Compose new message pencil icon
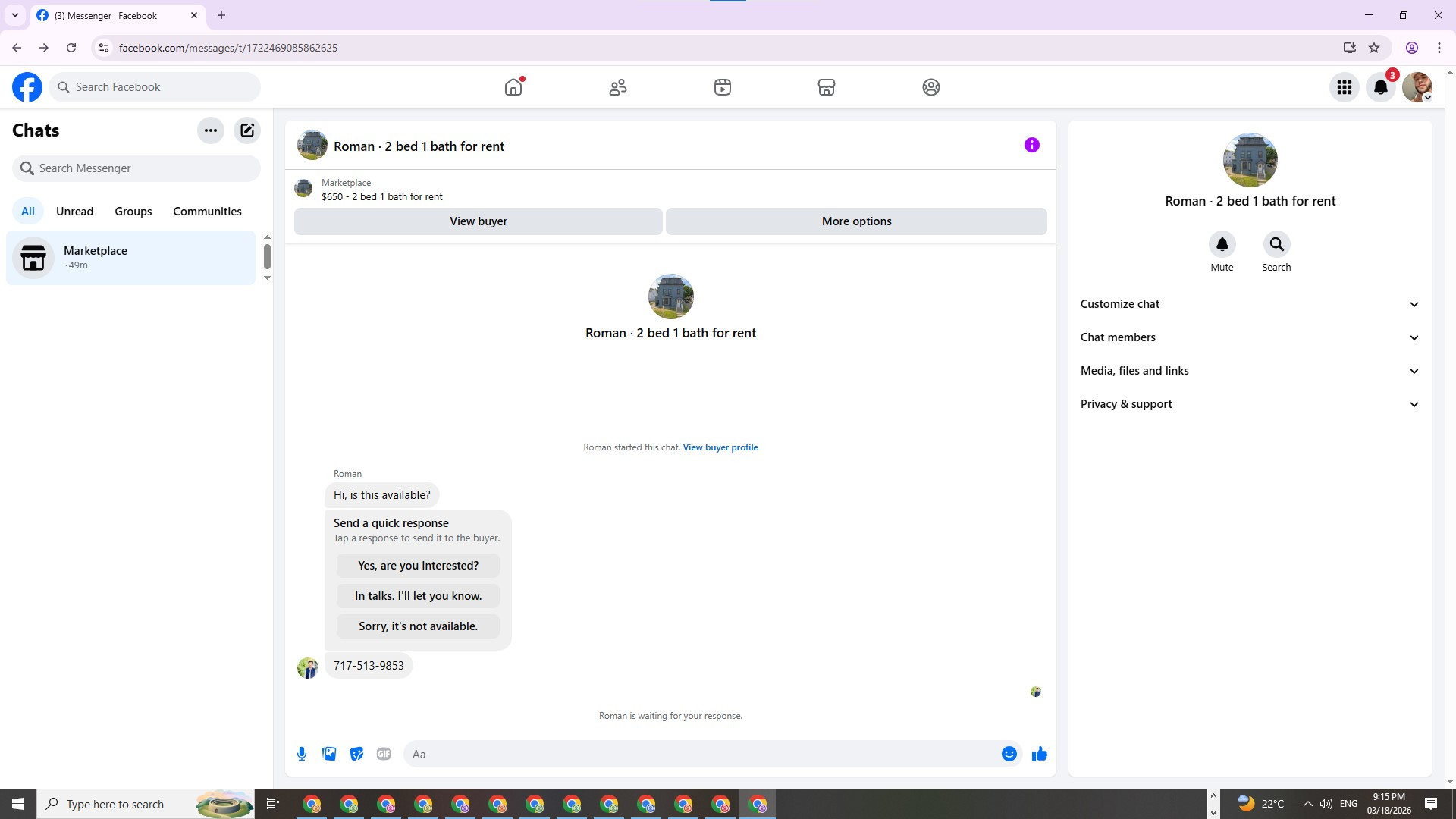1456x819 pixels. [247, 130]
